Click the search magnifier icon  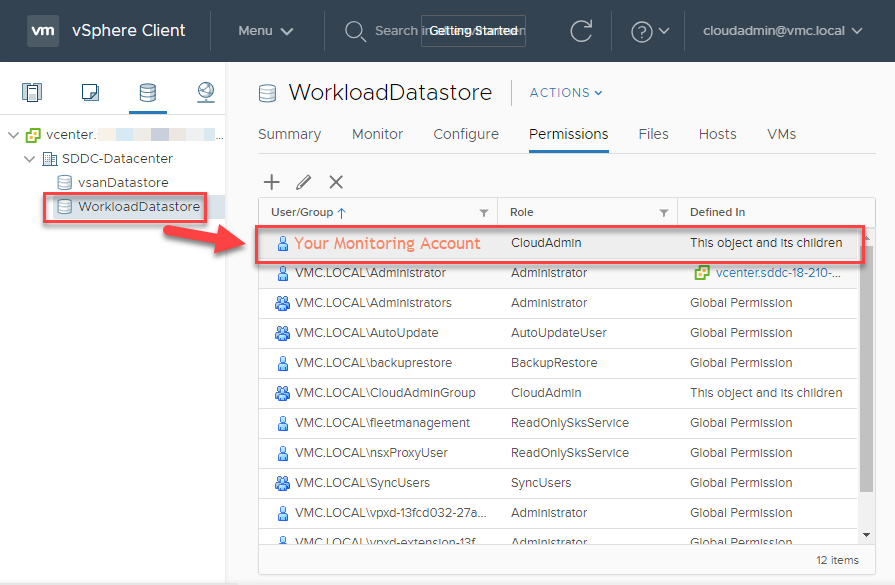click(355, 31)
